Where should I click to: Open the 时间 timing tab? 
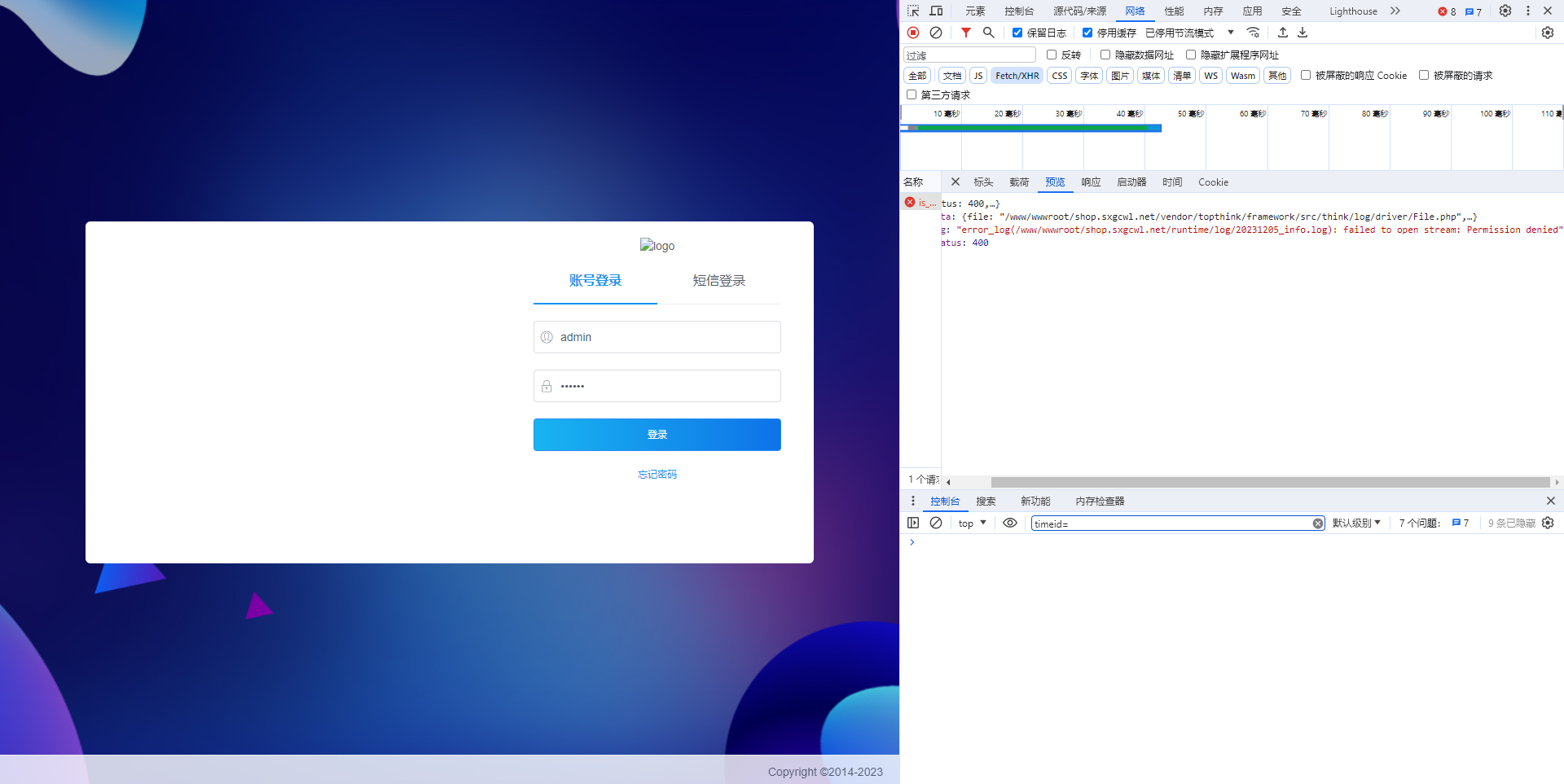[1172, 182]
